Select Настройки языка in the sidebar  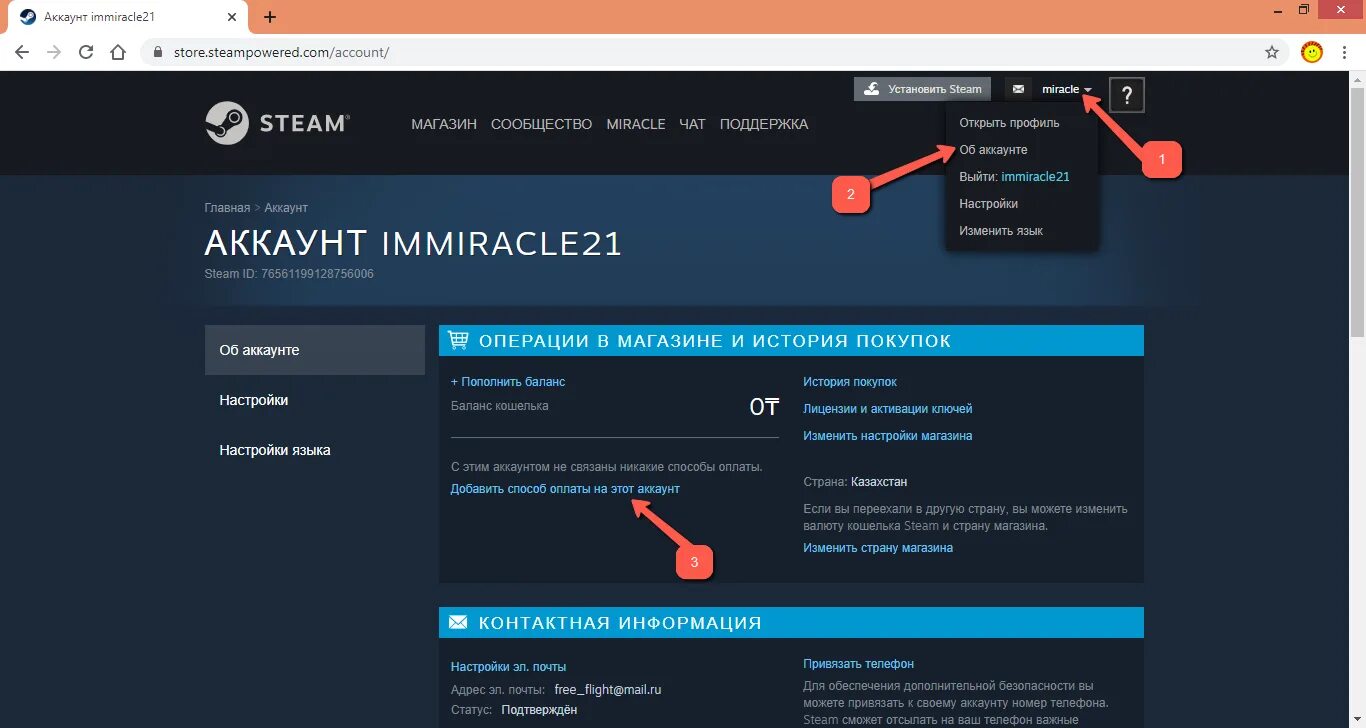pyautogui.click(x=315, y=450)
